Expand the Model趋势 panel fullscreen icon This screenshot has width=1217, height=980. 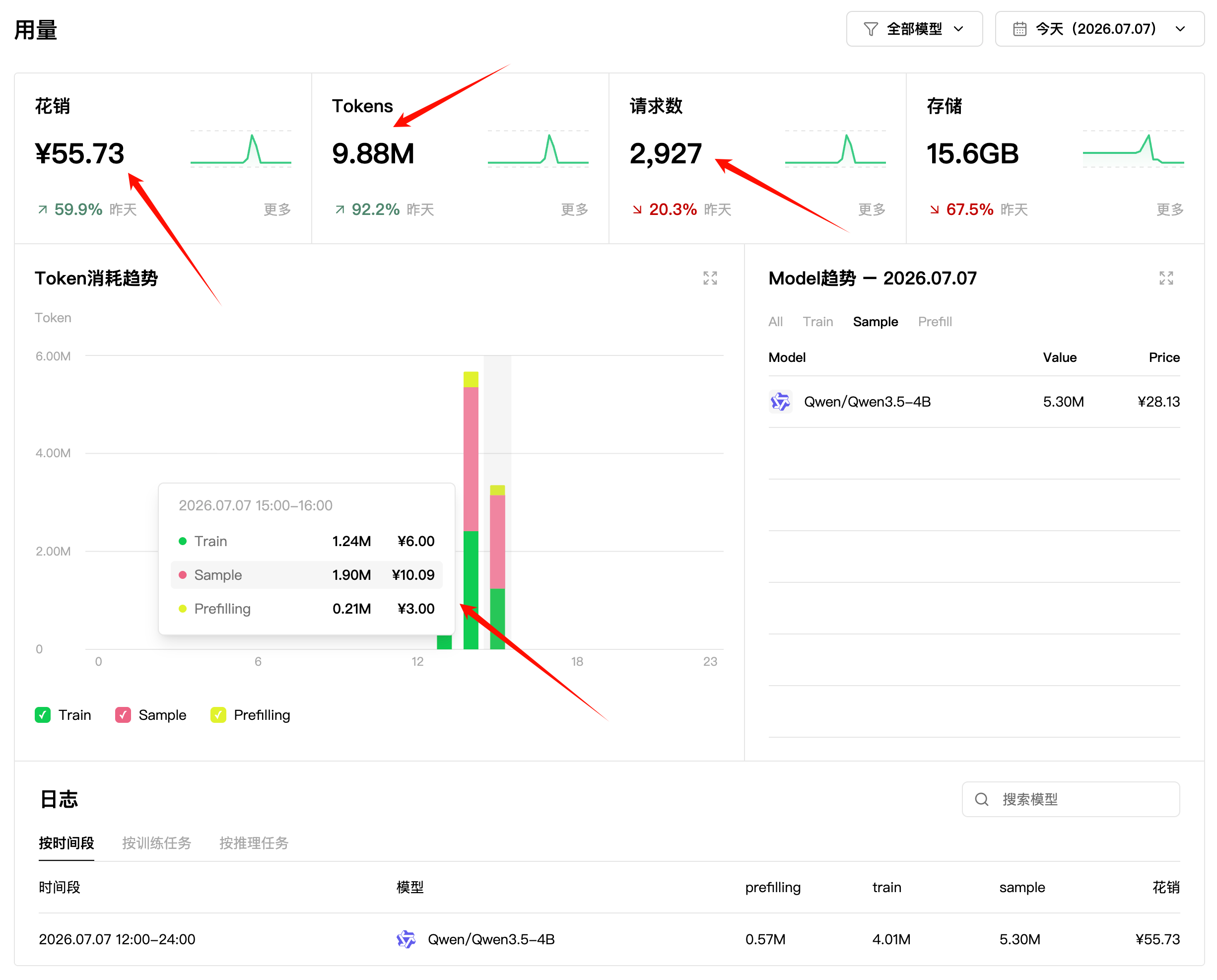tap(1166, 278)
